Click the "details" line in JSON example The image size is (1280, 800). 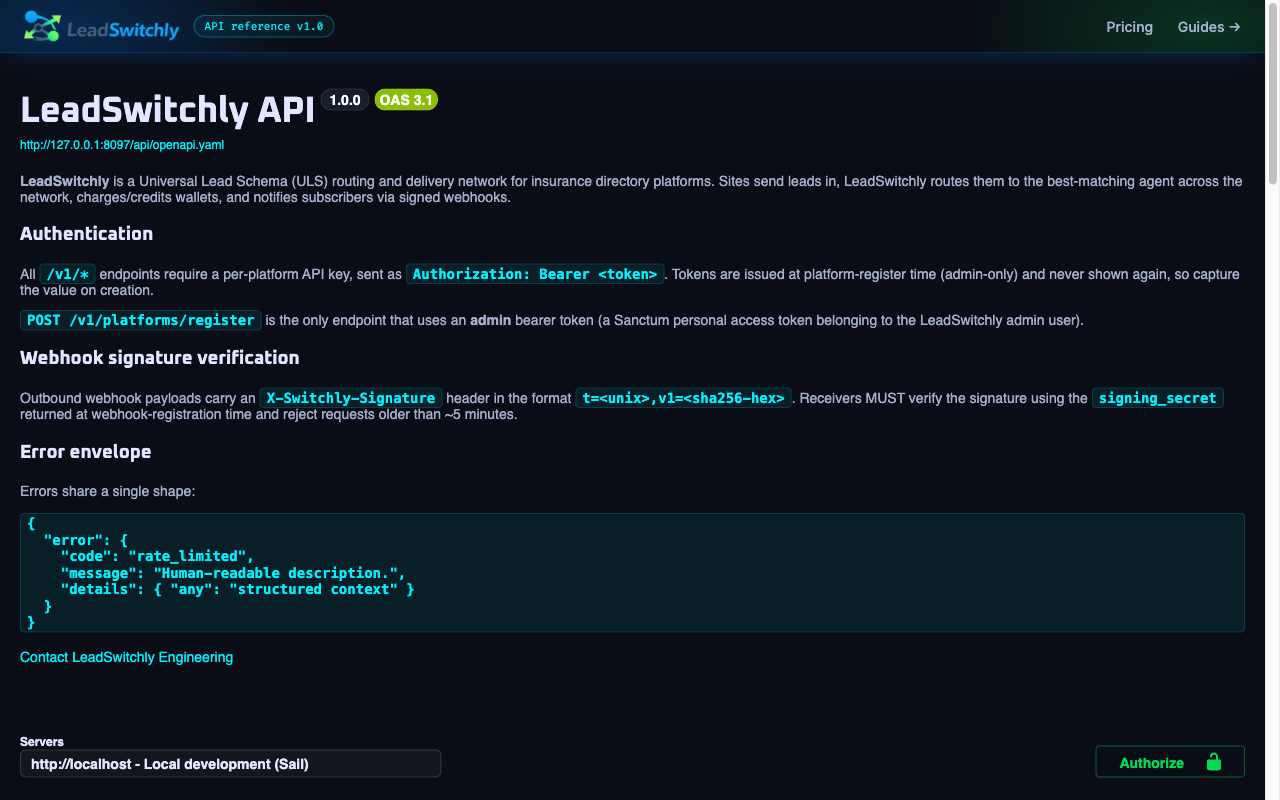237,590
